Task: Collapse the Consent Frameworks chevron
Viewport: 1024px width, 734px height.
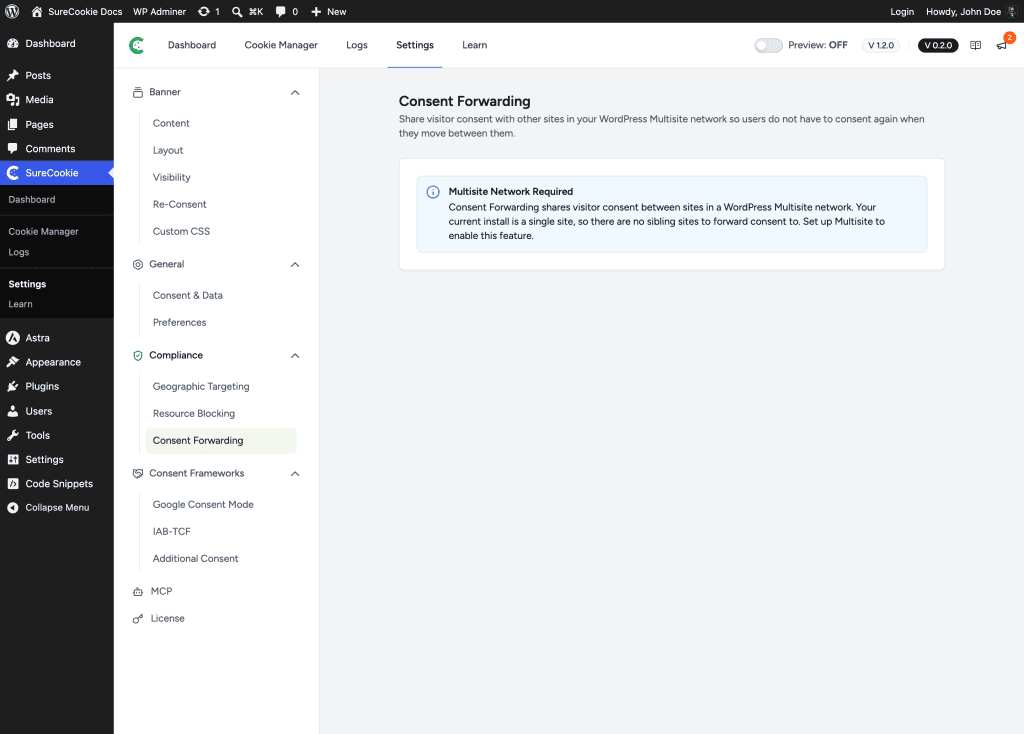Action: [295, 473]
